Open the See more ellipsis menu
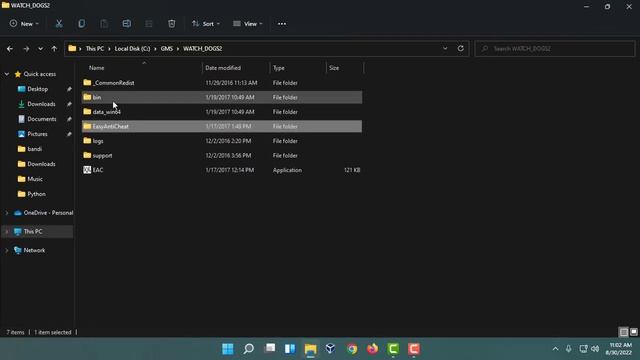The image size is (640, 360). point(282,24)
